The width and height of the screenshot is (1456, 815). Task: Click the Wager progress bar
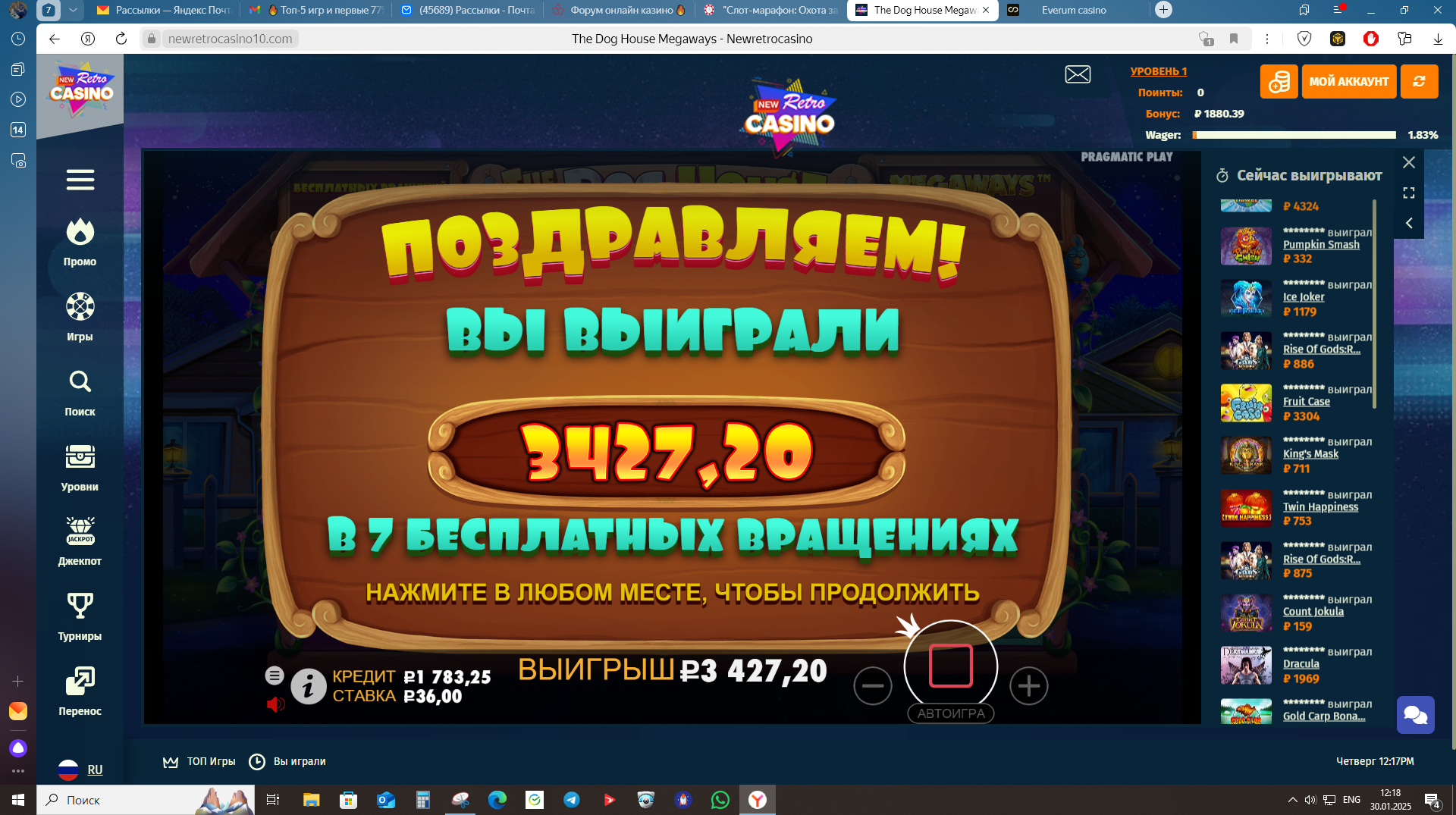[x=1294, y=135]
